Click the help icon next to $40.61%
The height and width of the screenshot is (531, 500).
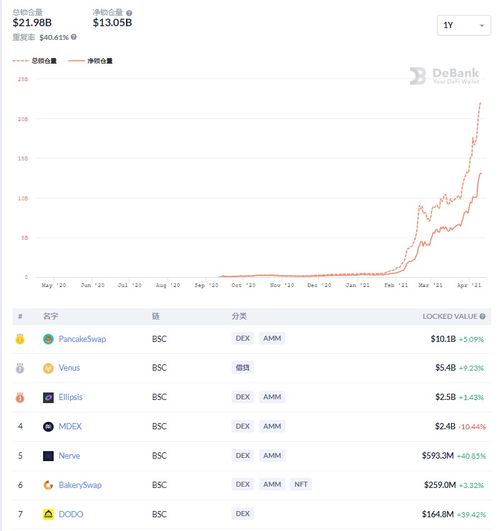74,37
